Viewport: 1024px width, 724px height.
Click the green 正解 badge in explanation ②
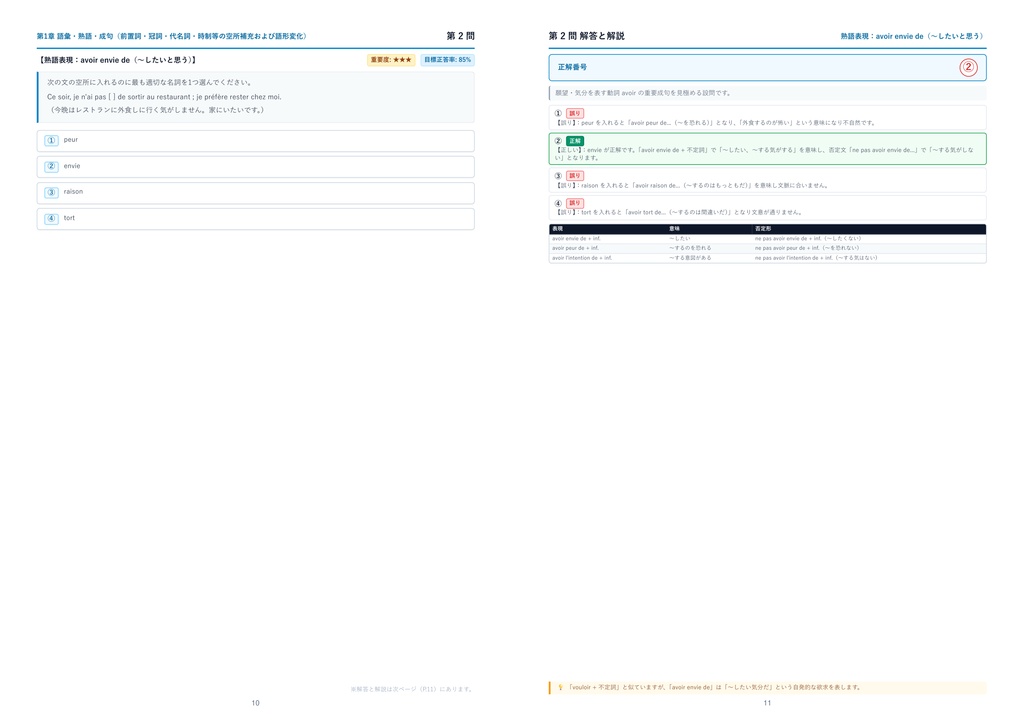575,141
